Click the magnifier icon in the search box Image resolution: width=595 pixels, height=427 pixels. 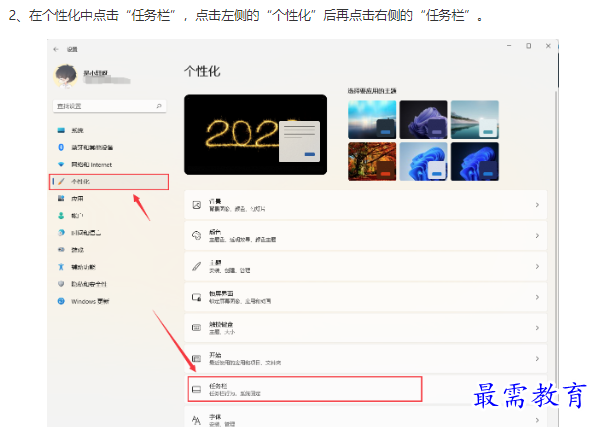(159, 106)
